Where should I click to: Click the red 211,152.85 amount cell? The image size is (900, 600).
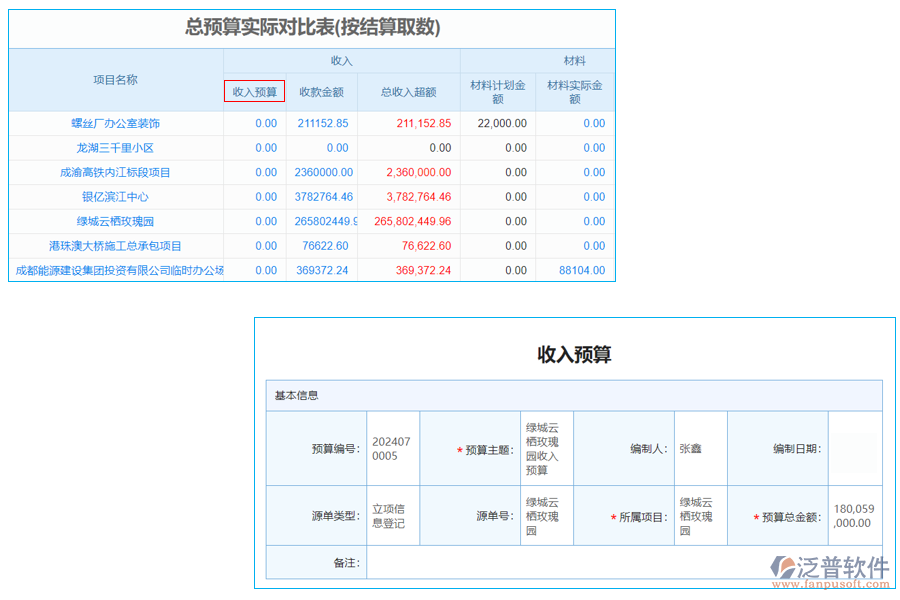click(x=423, y=123)
